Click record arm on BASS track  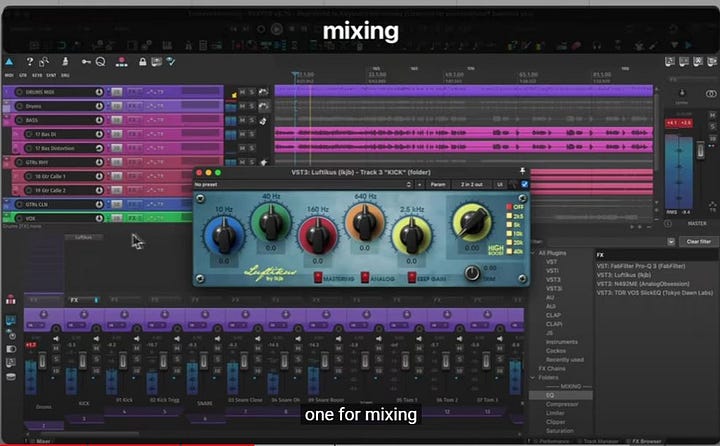coord(19,120)
